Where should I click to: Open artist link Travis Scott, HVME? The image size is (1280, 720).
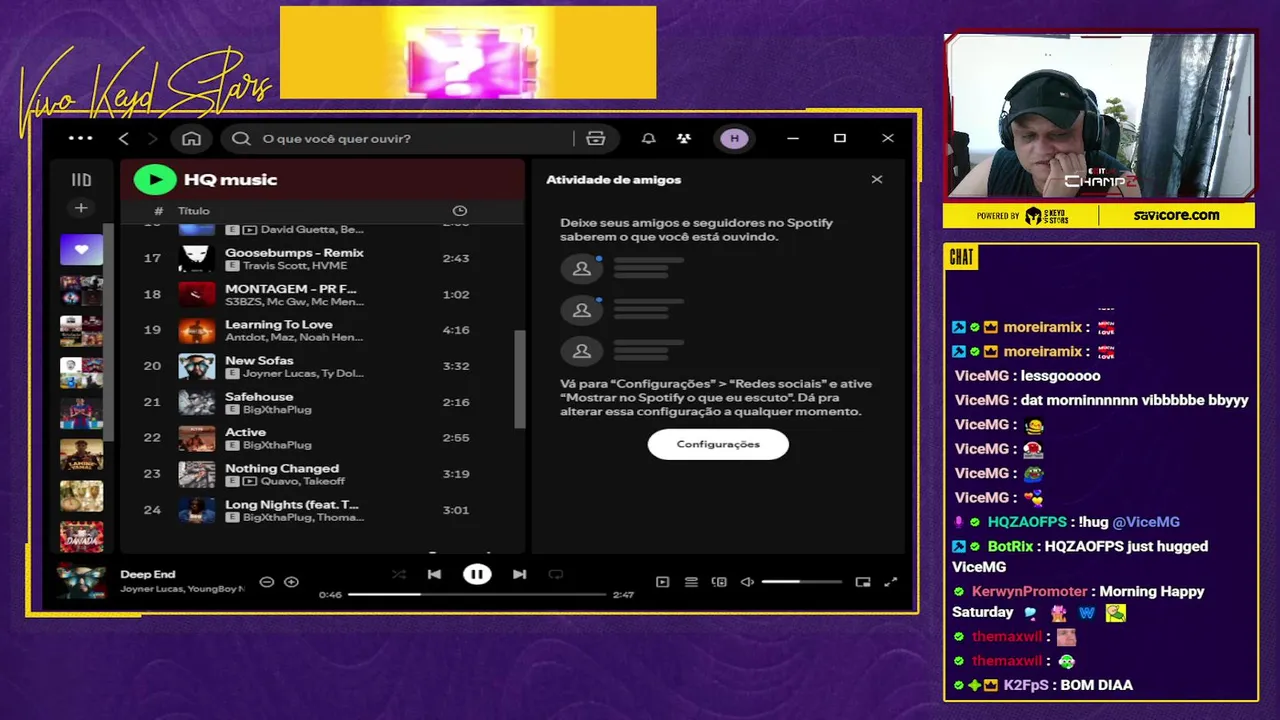(x=293, y=265)
